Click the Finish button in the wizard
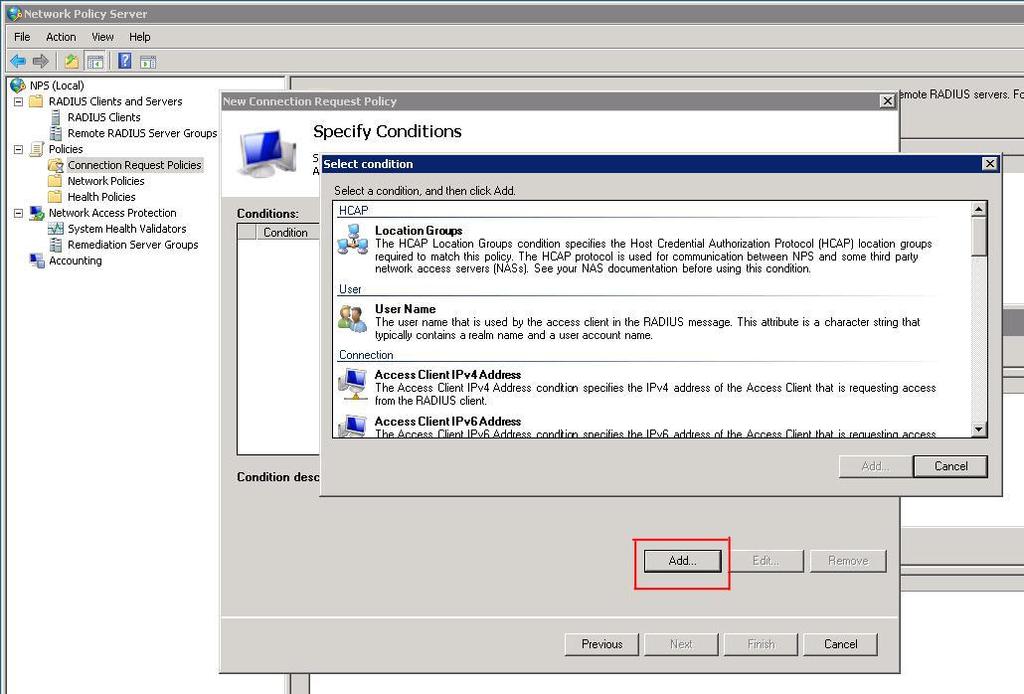This screenshot has height=694, width=1024. pos(761,644)
